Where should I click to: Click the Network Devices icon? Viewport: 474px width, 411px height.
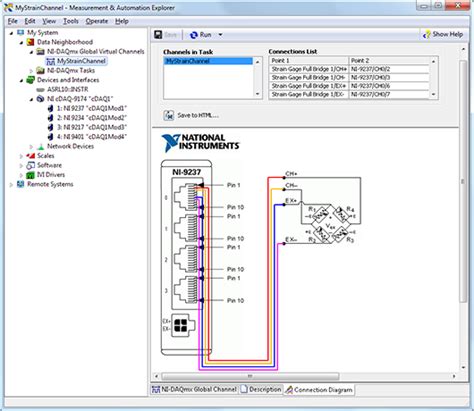tap(40, 146)
